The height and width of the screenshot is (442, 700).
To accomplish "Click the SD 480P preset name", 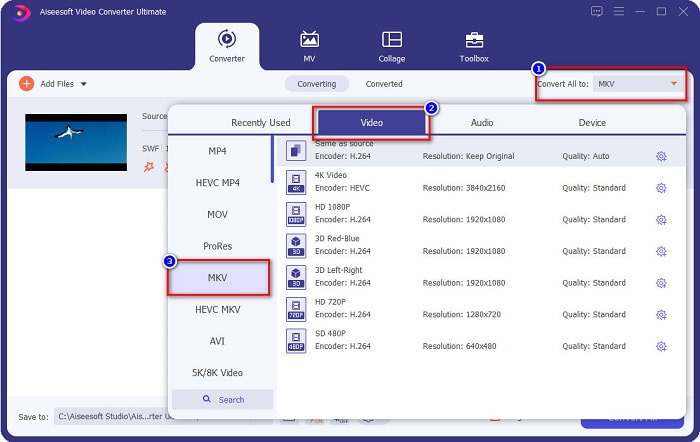I will click(x=330, y=333).
